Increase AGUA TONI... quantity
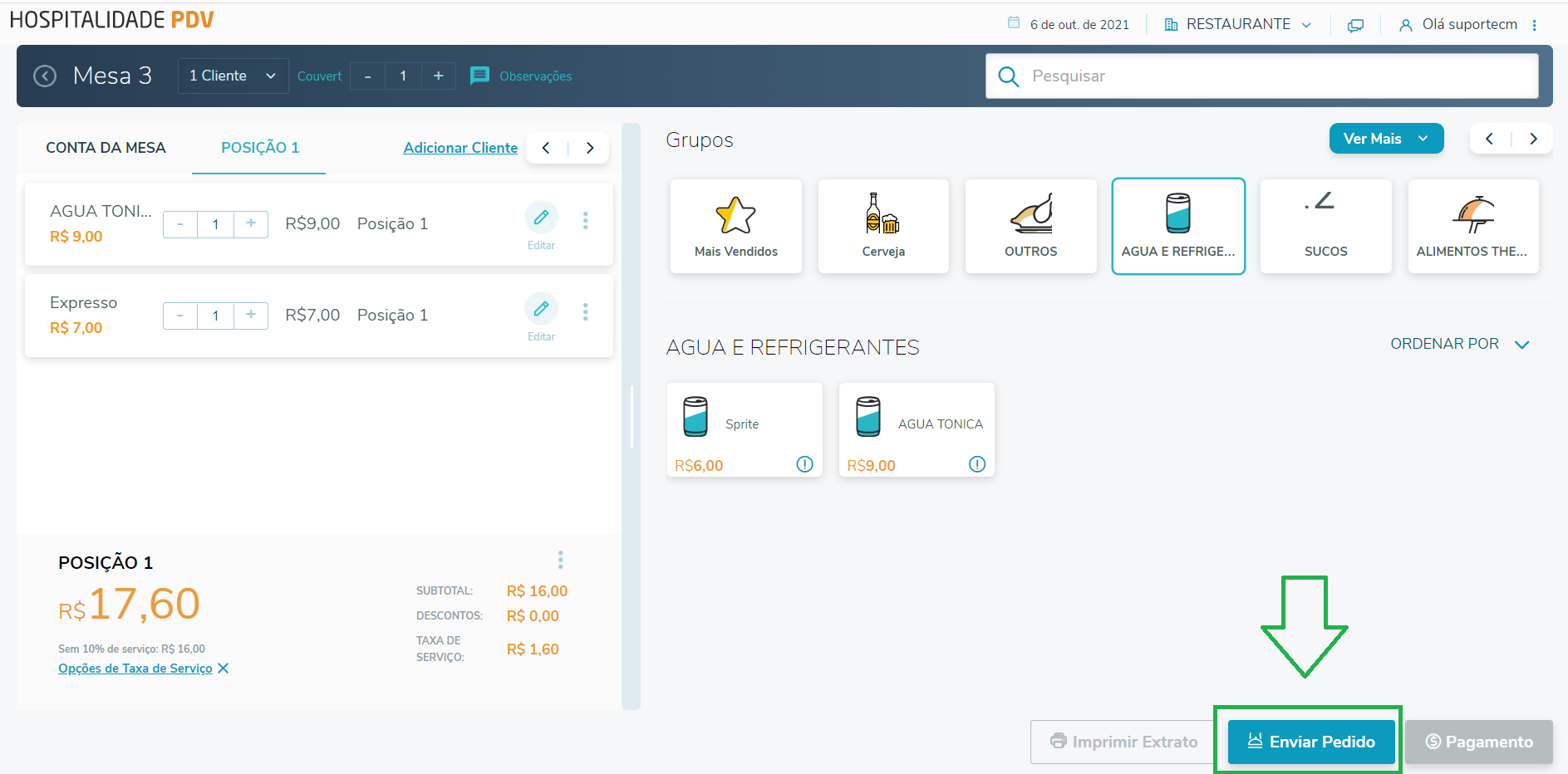Viewport: 1568px width, 774px height. 251,224
